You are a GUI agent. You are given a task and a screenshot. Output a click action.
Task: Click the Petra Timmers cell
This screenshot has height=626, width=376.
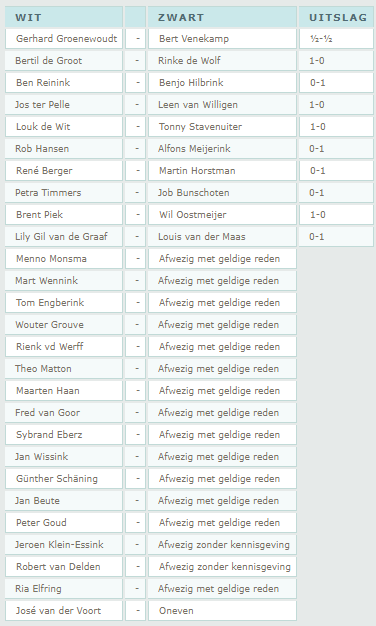pyautogui.click(x=64, y=192)
